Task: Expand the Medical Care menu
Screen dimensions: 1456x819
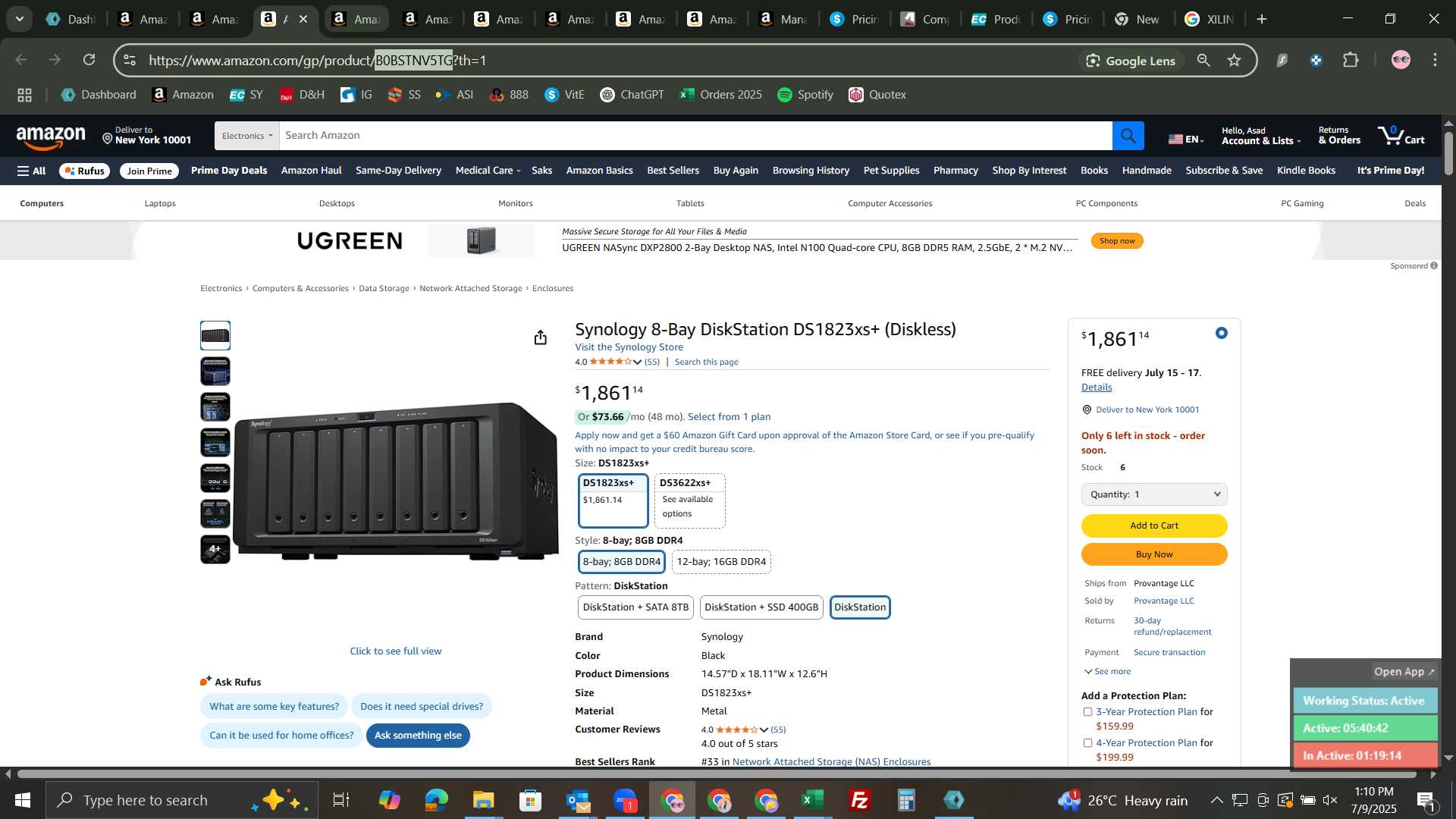Action: pyautogui.click(x=488, y=171)
